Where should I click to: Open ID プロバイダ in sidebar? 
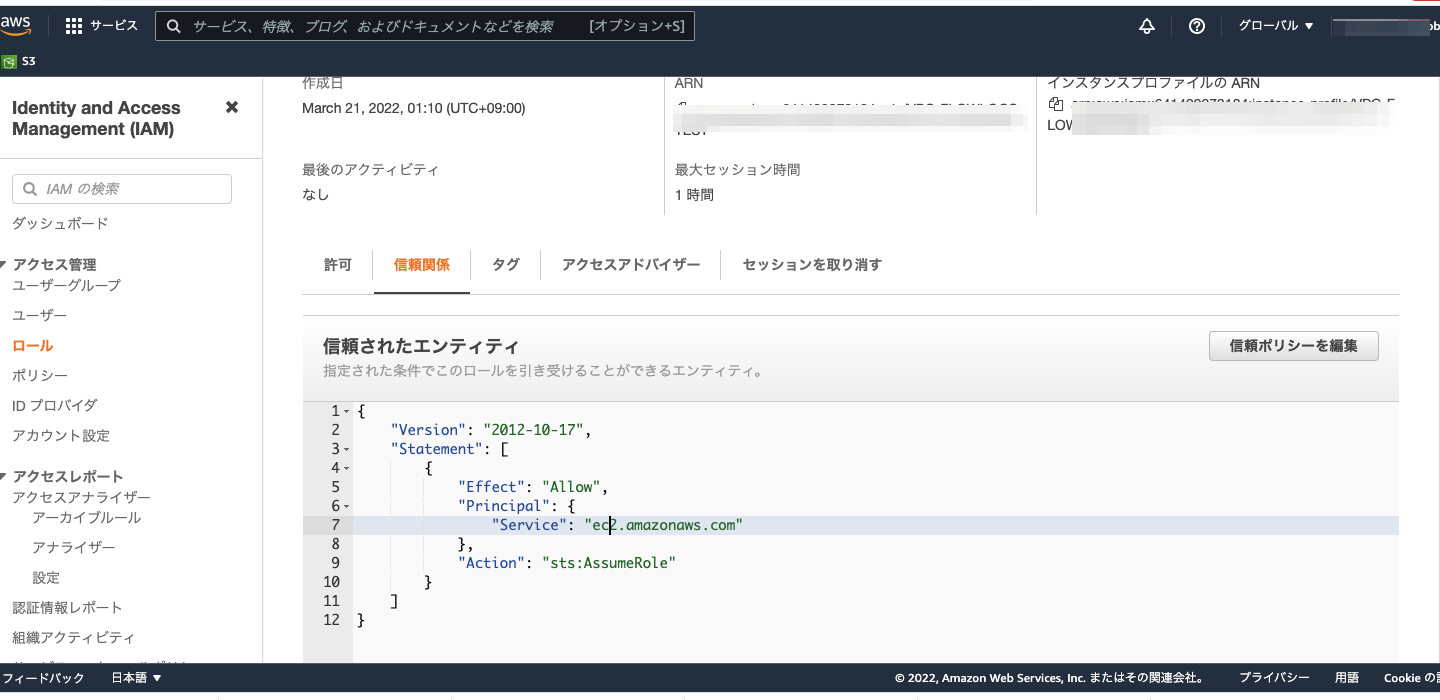pyautogui.click(x=55, y=406)
